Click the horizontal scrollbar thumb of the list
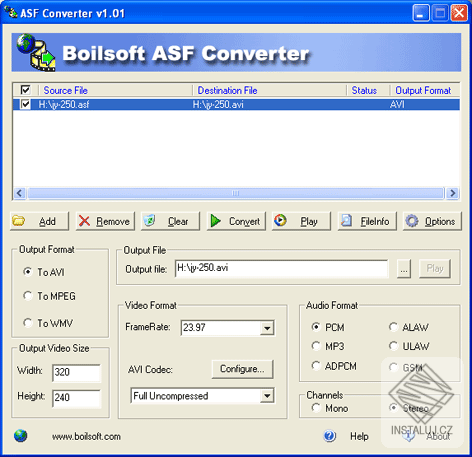 (x=236, y=193)
